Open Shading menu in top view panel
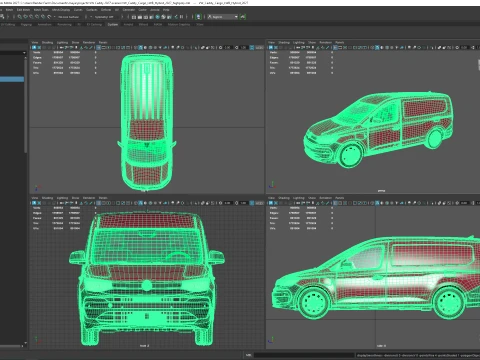480x360 pixels. click(x=47, y=42)
